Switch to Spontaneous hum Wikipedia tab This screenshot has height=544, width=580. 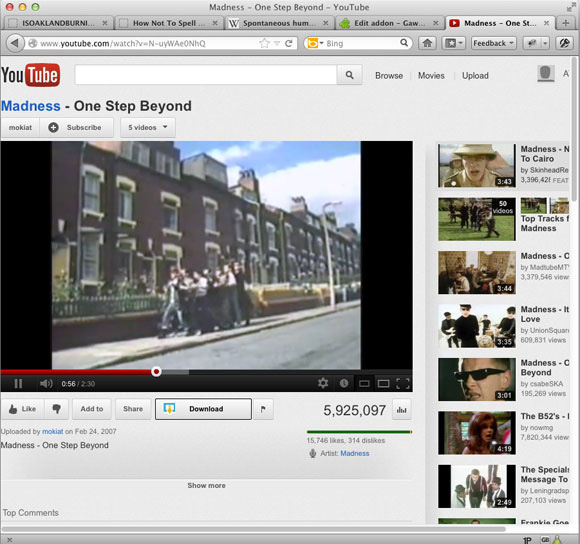(279, 23)
